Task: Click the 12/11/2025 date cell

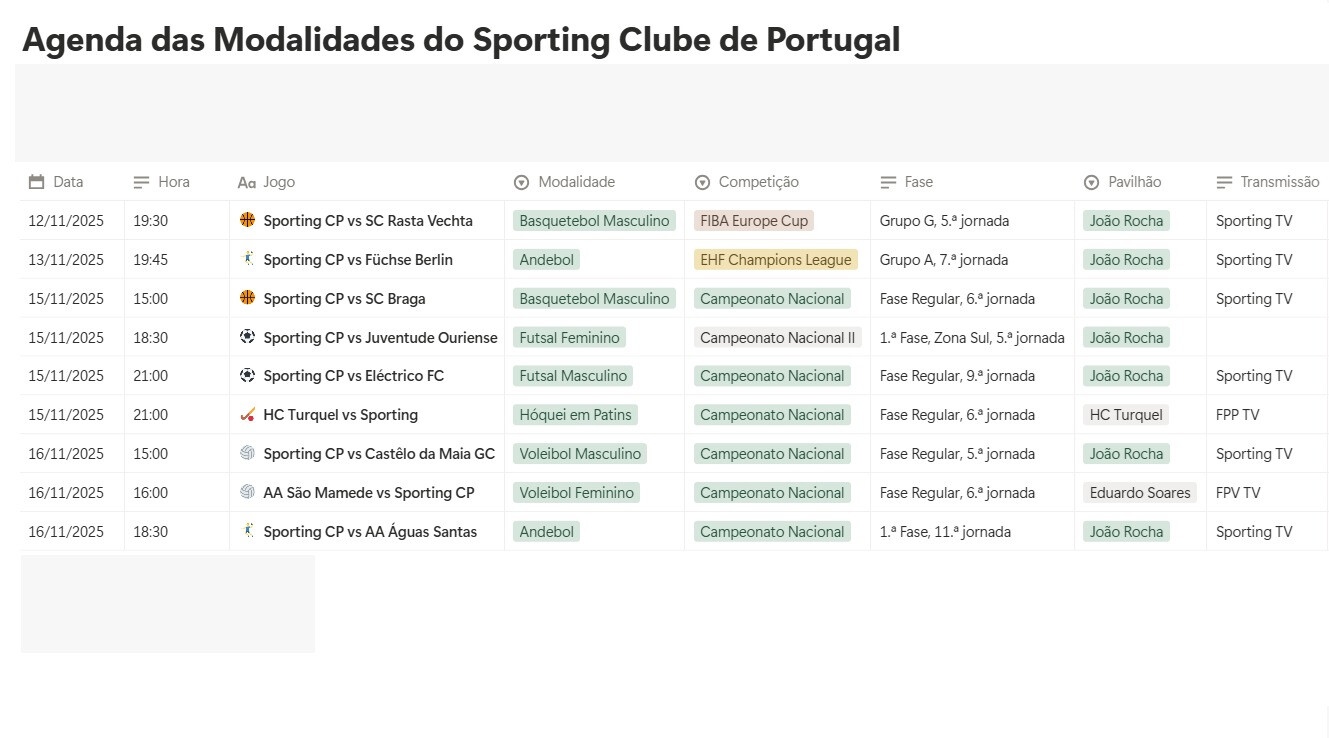Action: (66, 221)
